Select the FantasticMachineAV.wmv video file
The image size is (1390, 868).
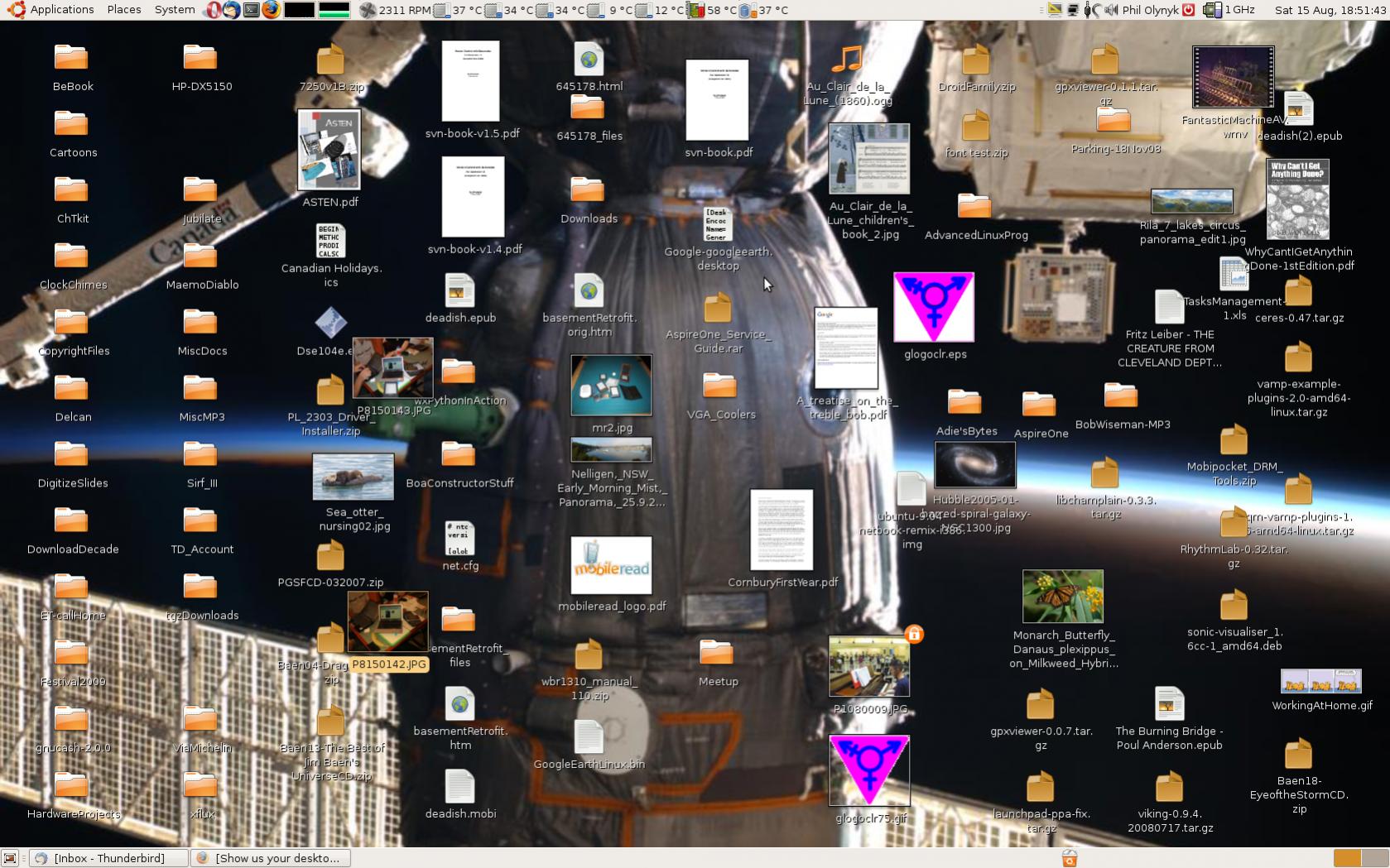[1233, 93]
